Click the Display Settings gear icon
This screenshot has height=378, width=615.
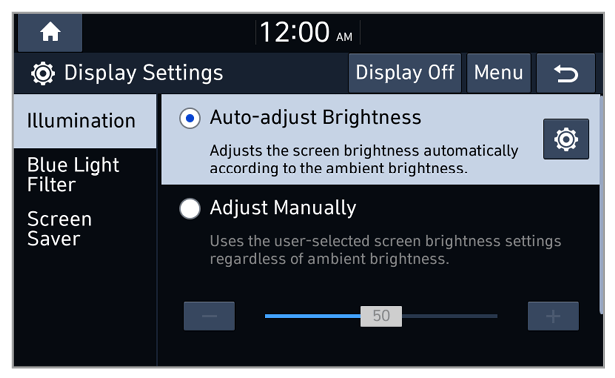42,73
